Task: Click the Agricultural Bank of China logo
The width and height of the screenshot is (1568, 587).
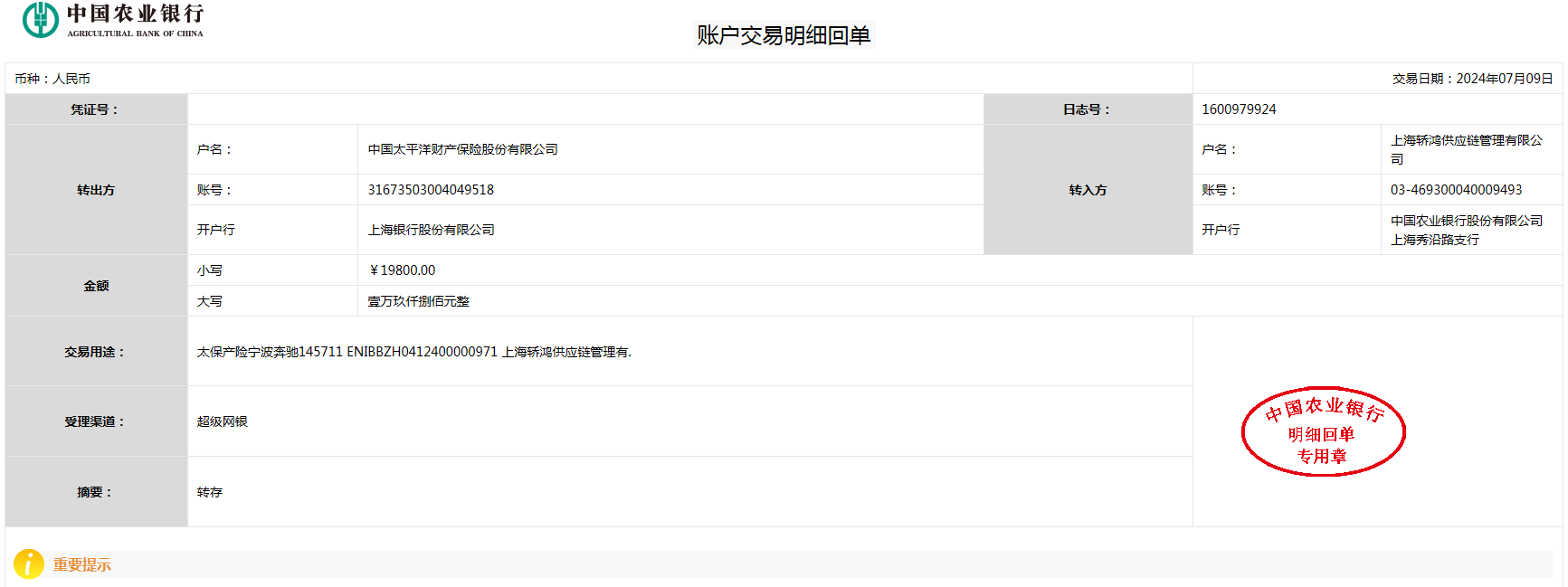Action: 113,20
